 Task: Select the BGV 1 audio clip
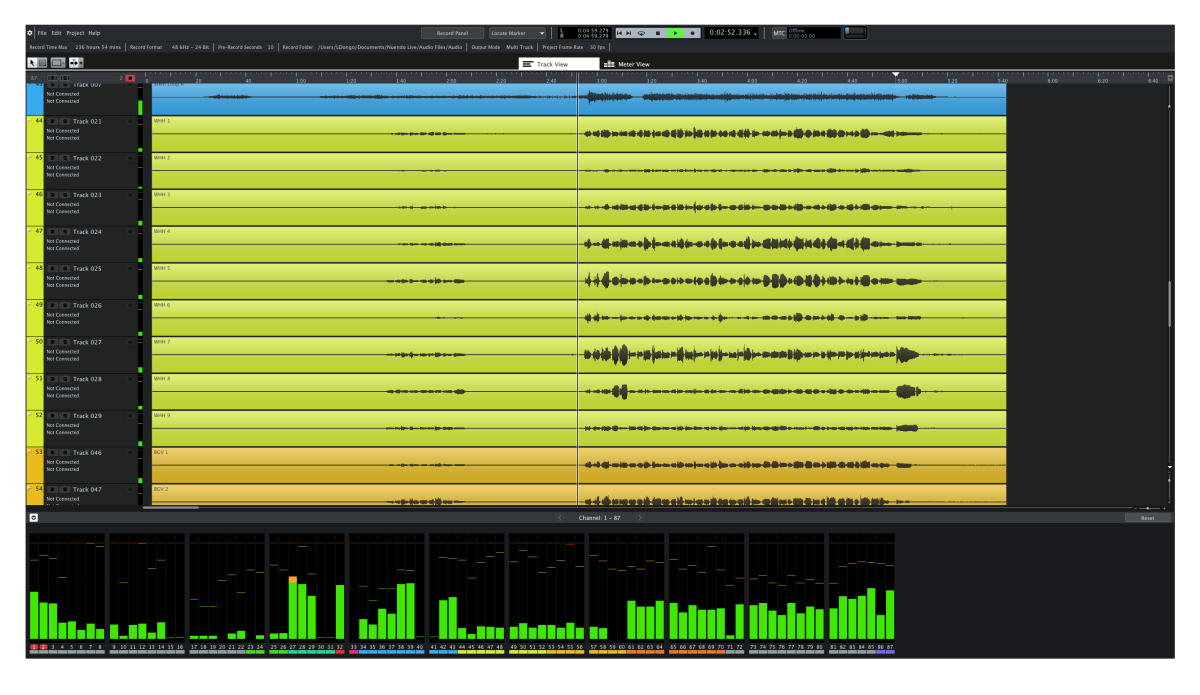coord(578,465)
